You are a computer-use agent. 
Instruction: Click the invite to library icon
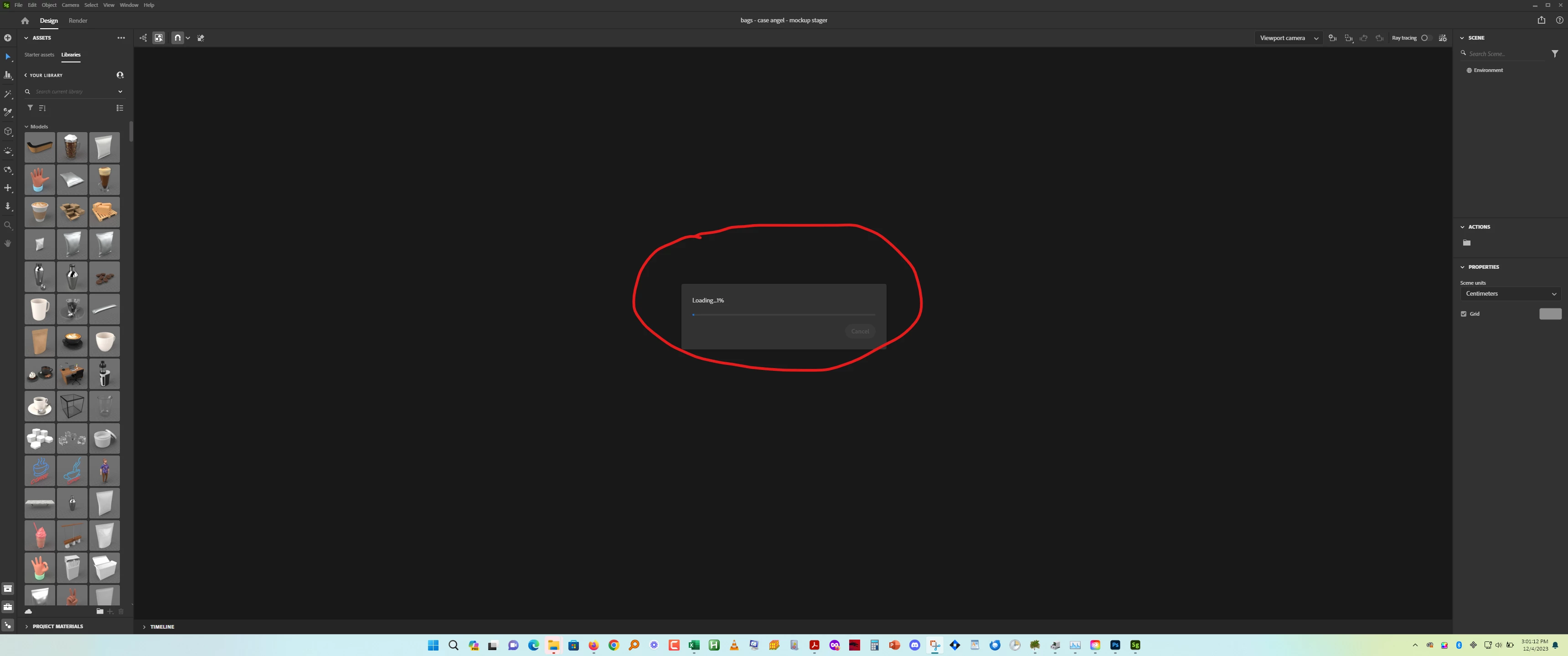click(120, 75)
